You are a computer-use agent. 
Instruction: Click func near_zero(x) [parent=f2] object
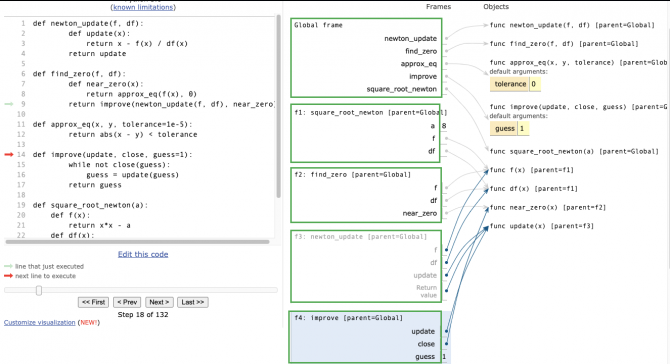(x=548, y=207)
